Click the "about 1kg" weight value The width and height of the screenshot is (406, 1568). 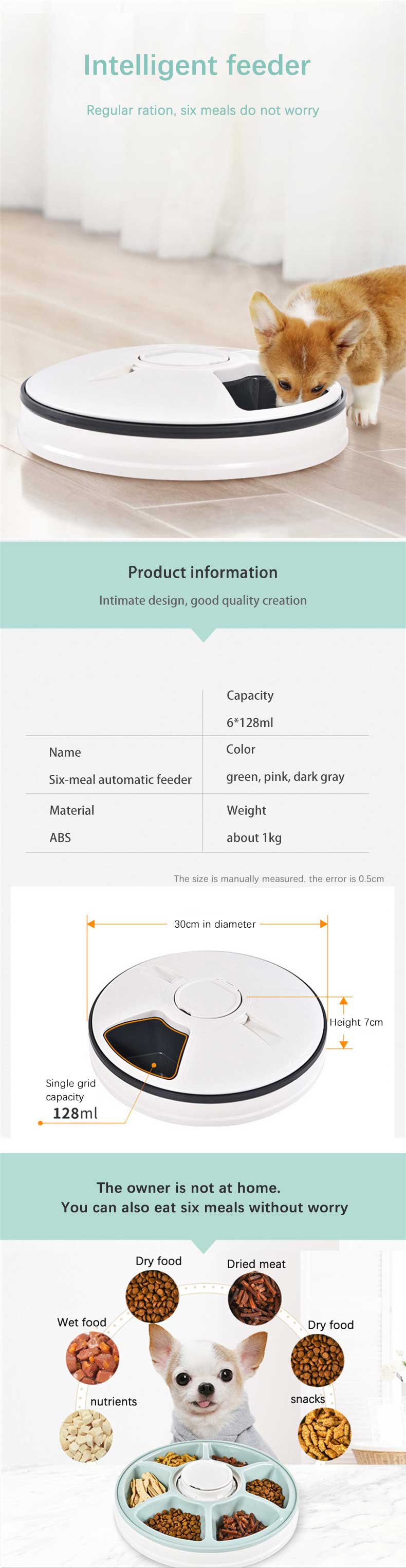[253, 837]
